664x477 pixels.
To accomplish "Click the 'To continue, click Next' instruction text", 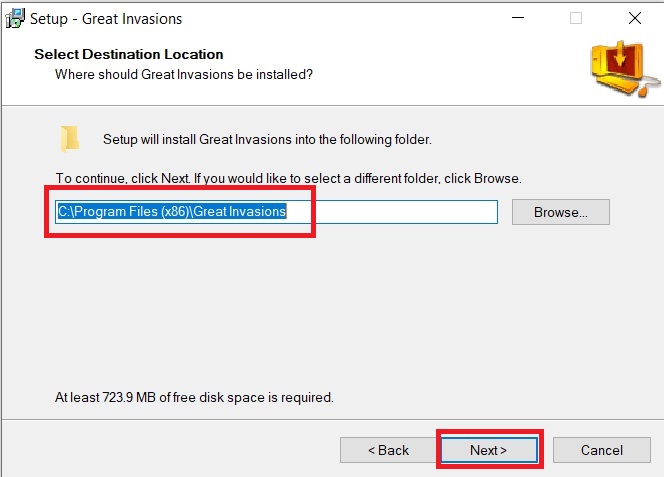I will [288, 178].
